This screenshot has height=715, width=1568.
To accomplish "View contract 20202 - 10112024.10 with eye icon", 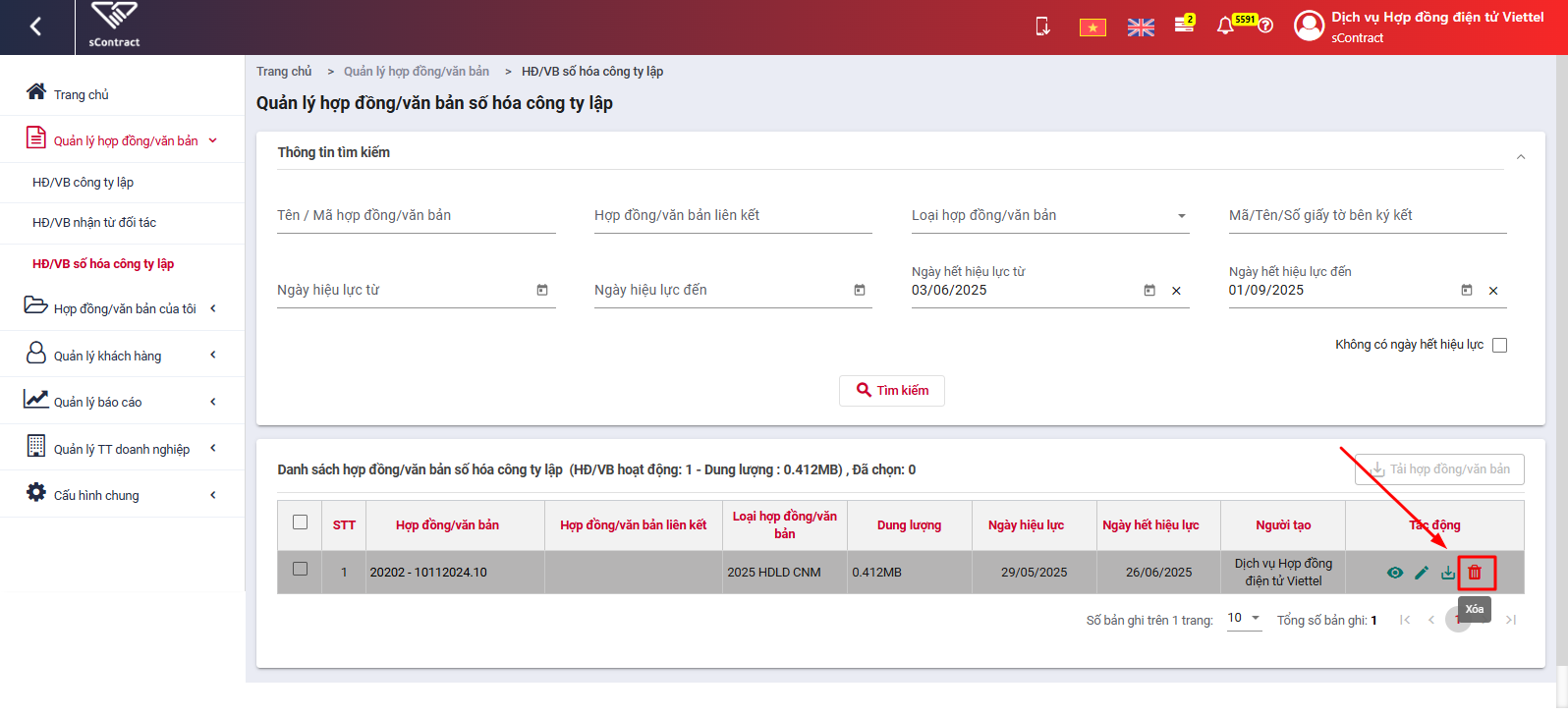I will [x=1395, y=573].
